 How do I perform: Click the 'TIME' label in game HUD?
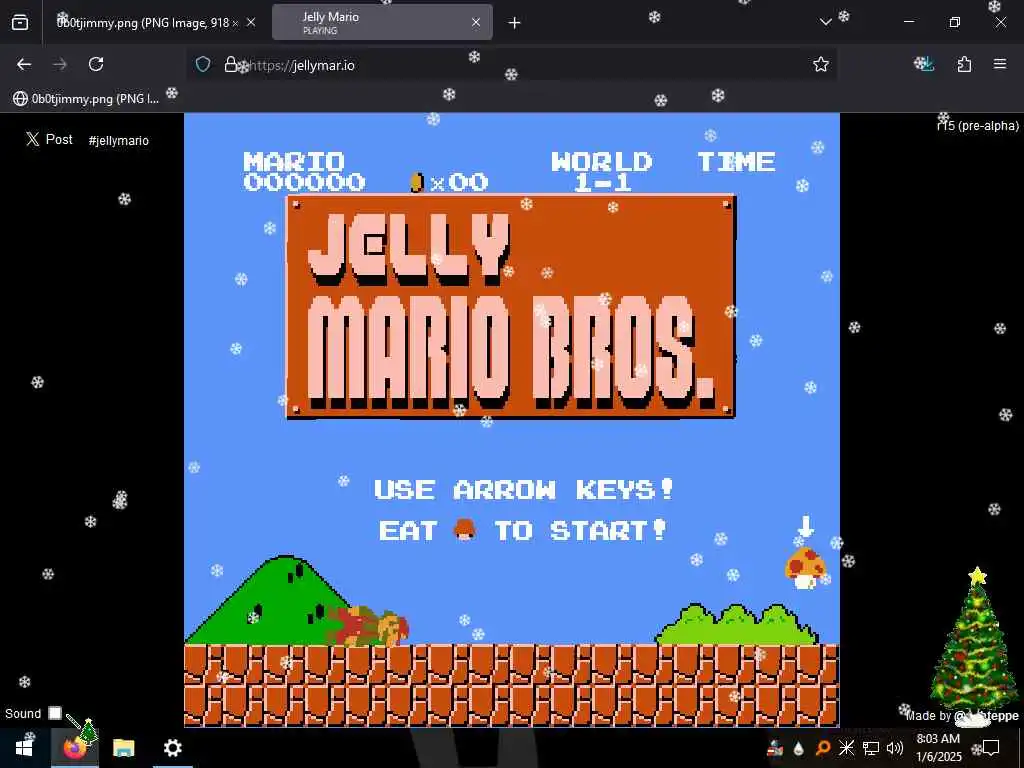[737, 161]
